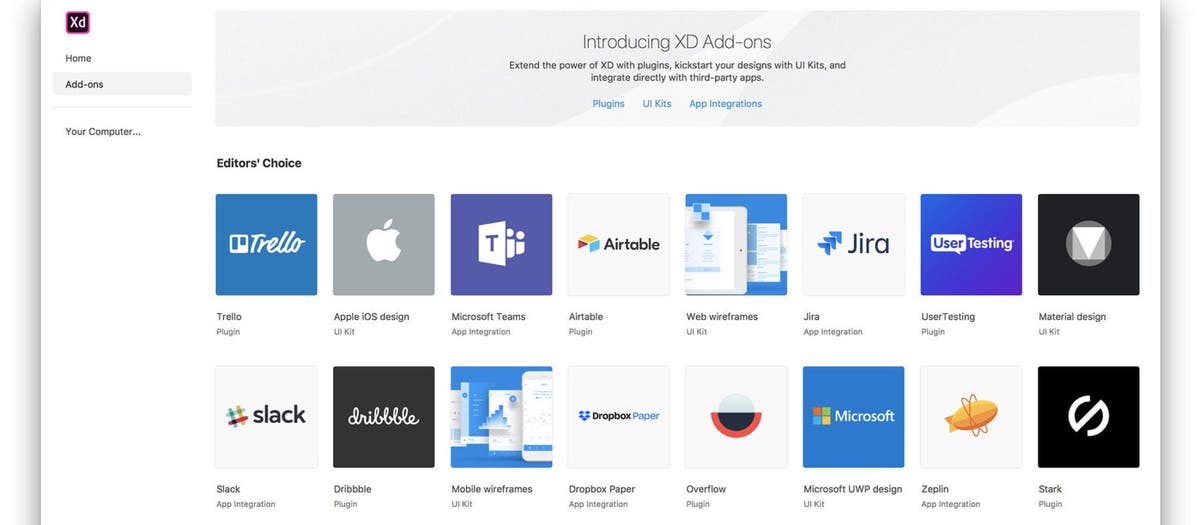Follow the Plugins link in the banner
The width and height of the screenshot is (1200, 525).
(x=608, y=104)
